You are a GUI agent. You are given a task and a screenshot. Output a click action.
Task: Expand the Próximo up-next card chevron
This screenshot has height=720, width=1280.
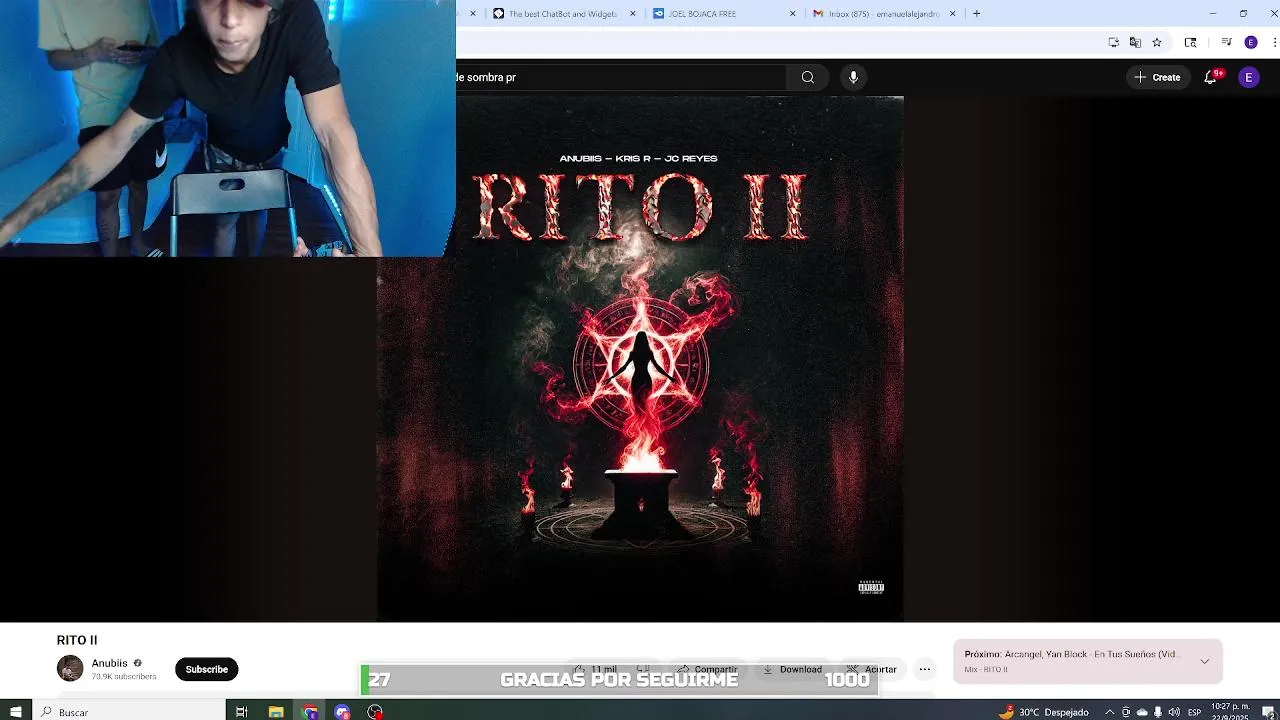(1205, 661)
